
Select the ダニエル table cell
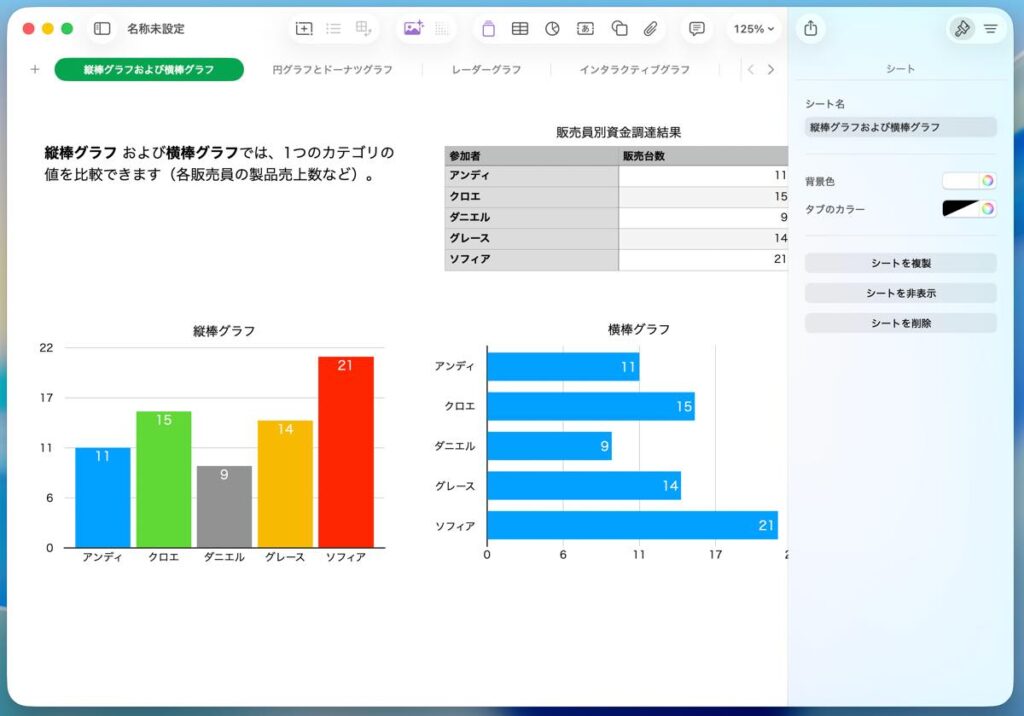532,218
